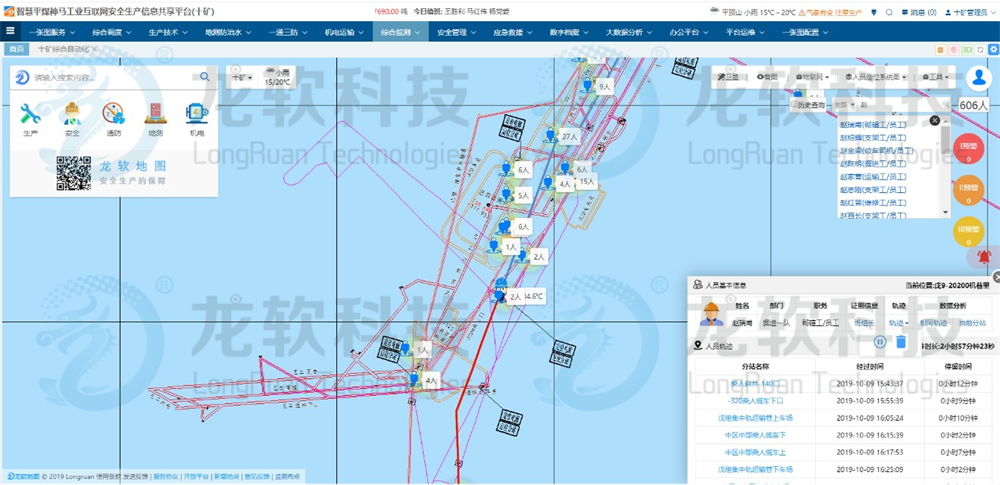Click the map search input field
The height and width of the screenshot is (485, 1000).
(112, 77)
